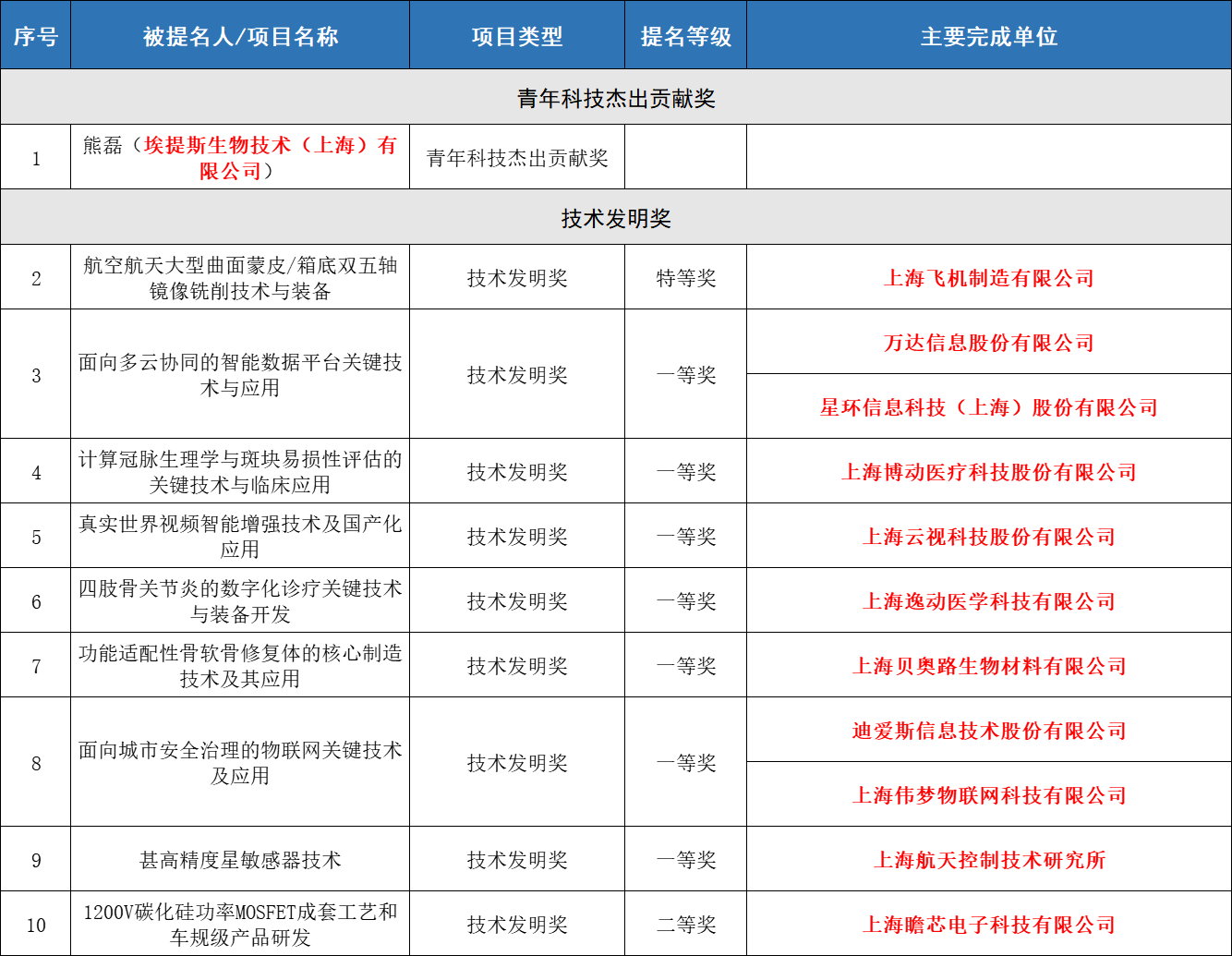Click the 项目类型 column header
Image resolution: width=1232 pixels, height=956 pixels.
(517, 36)
